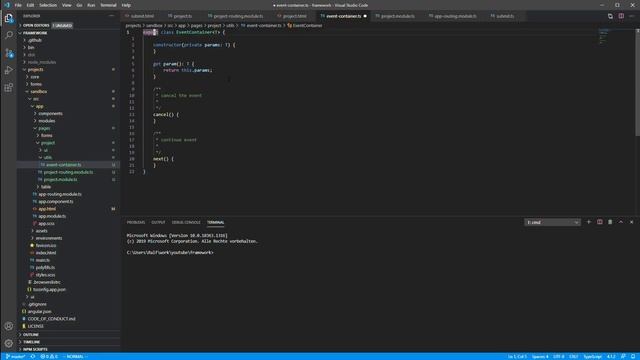
Task: Close the terminal panel
Action: click(x=631, y=222)
